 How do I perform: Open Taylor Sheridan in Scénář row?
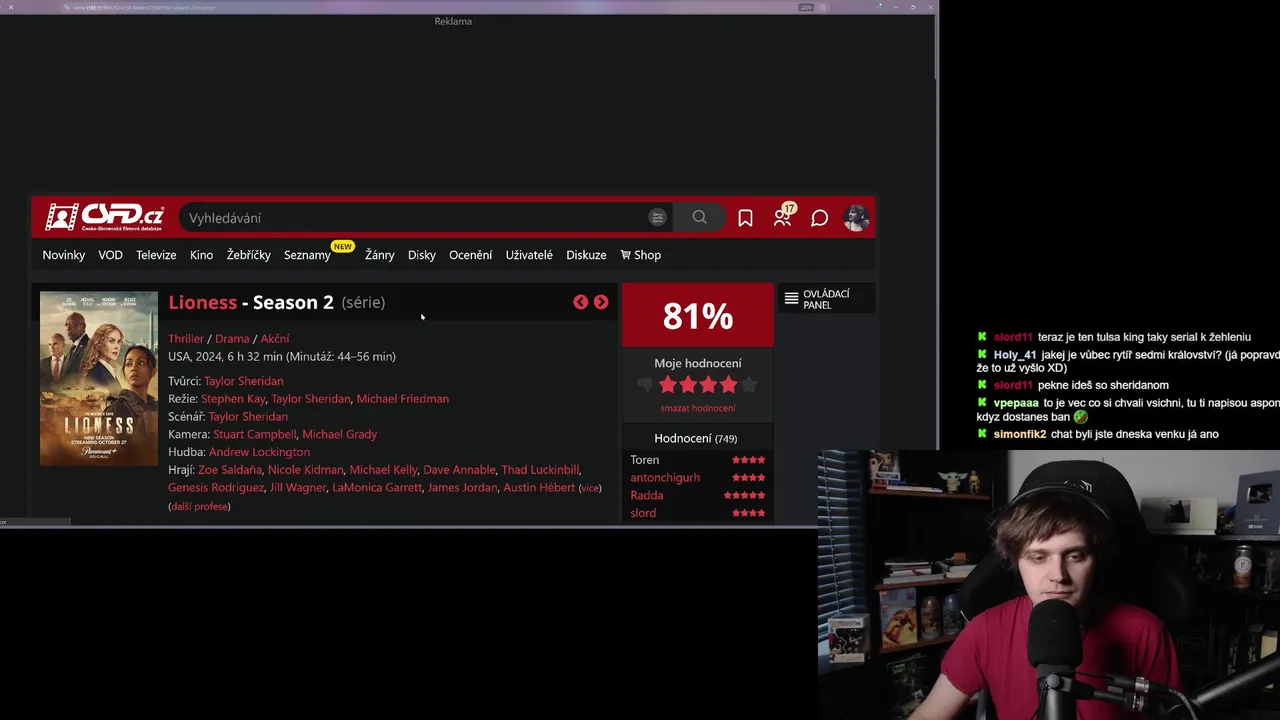point(248,417)
